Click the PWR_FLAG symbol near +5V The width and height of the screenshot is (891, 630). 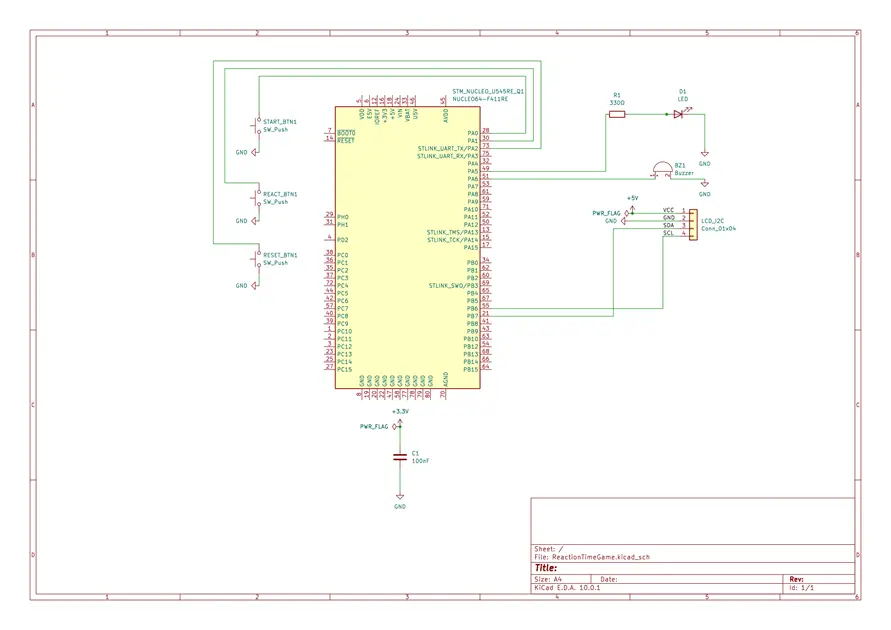[627, 213]
